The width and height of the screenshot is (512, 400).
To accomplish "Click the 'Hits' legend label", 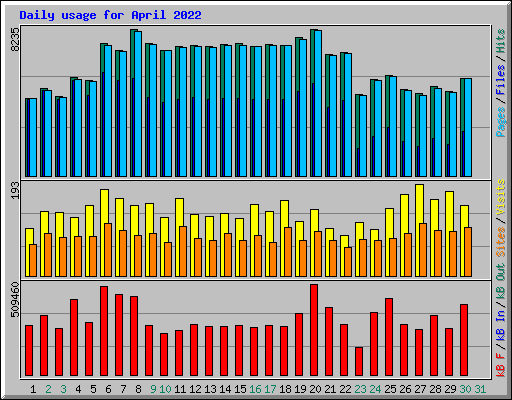I will [501, 41].
